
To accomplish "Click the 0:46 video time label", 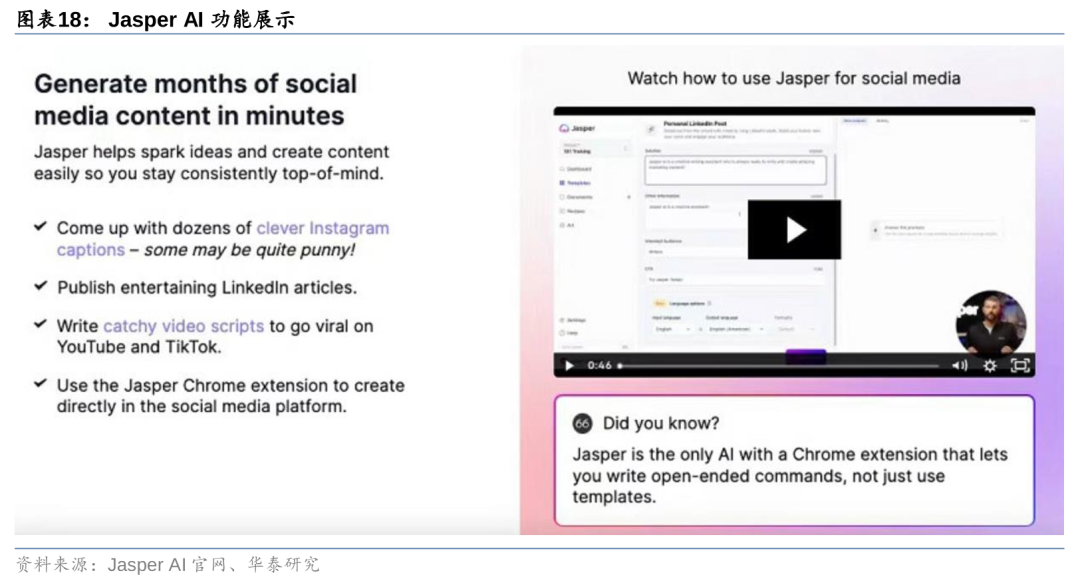I will (x=599, y=365).
